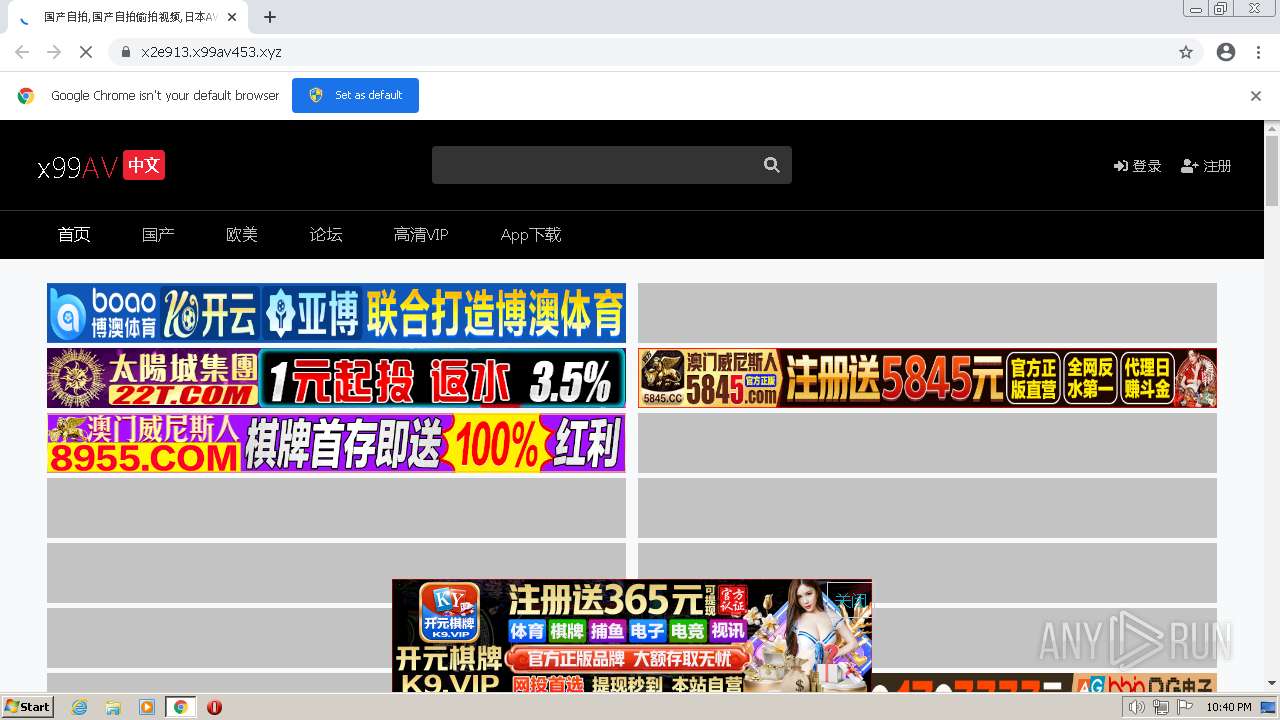The height and width of the screenshot is (720, 1280).
Task: Click the taskbar clock 10:40 PM
Action: 1229,707
